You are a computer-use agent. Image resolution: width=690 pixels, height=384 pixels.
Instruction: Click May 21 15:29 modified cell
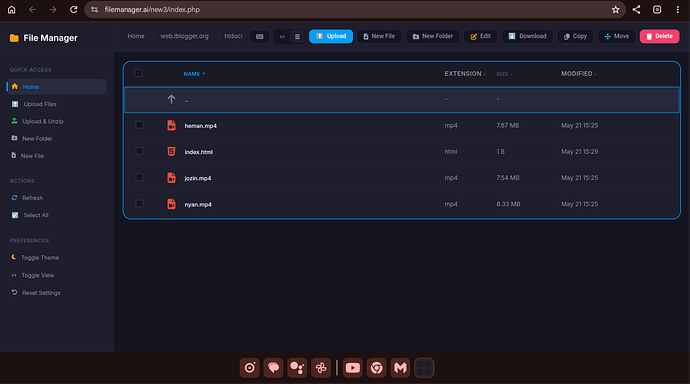579,151
